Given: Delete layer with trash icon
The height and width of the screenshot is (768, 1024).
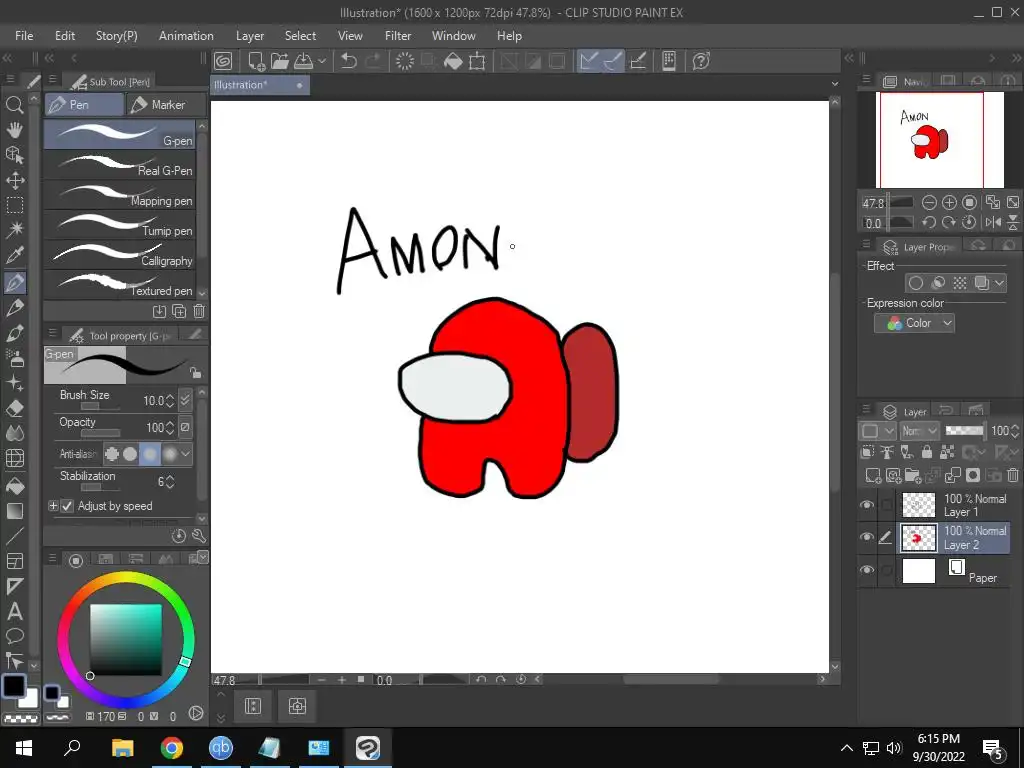Looking at the screenshot, I should point(1012,475).
